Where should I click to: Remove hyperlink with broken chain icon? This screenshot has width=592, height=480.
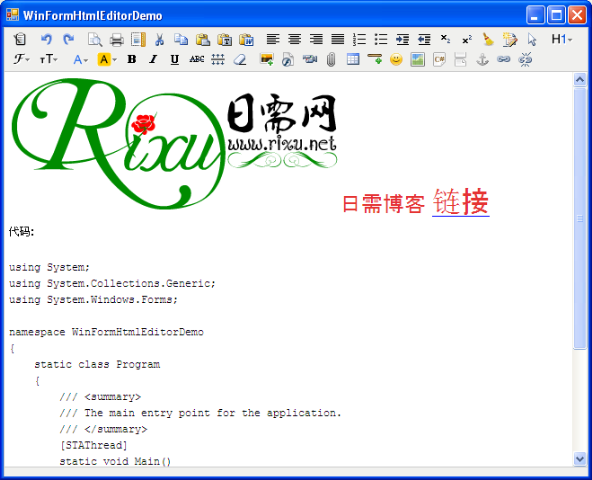pos(525,59)
